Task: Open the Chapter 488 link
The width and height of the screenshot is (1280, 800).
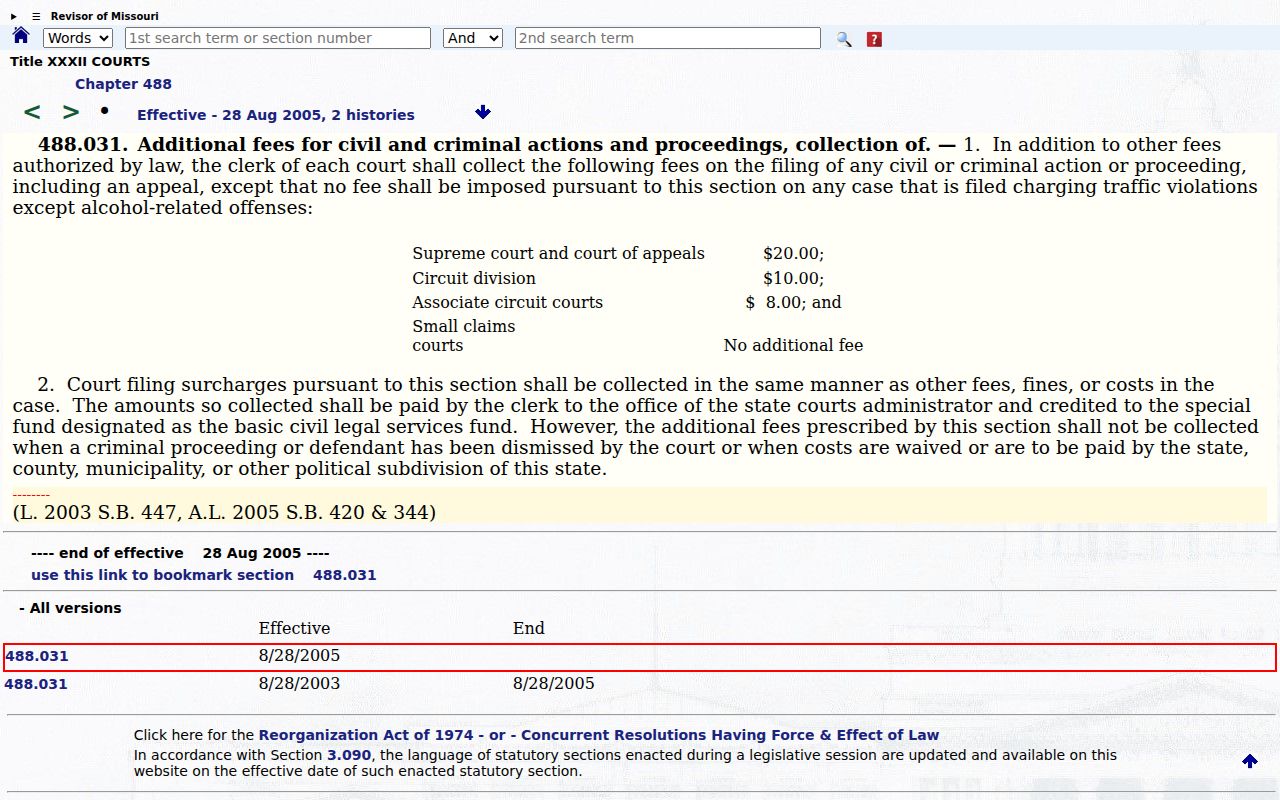Action: (x=123, y=84)
